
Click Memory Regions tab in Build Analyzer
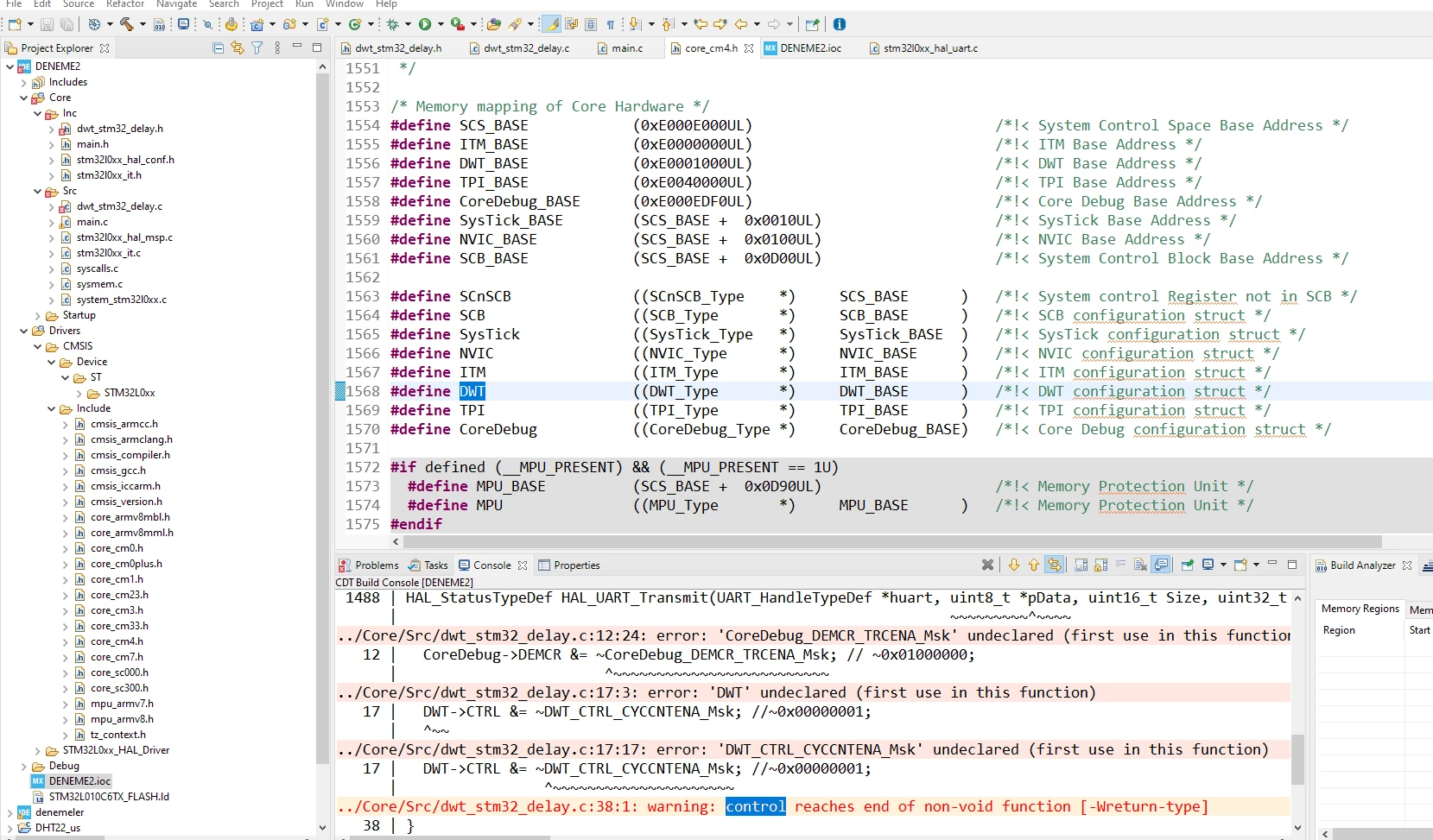pos(1360,609)
